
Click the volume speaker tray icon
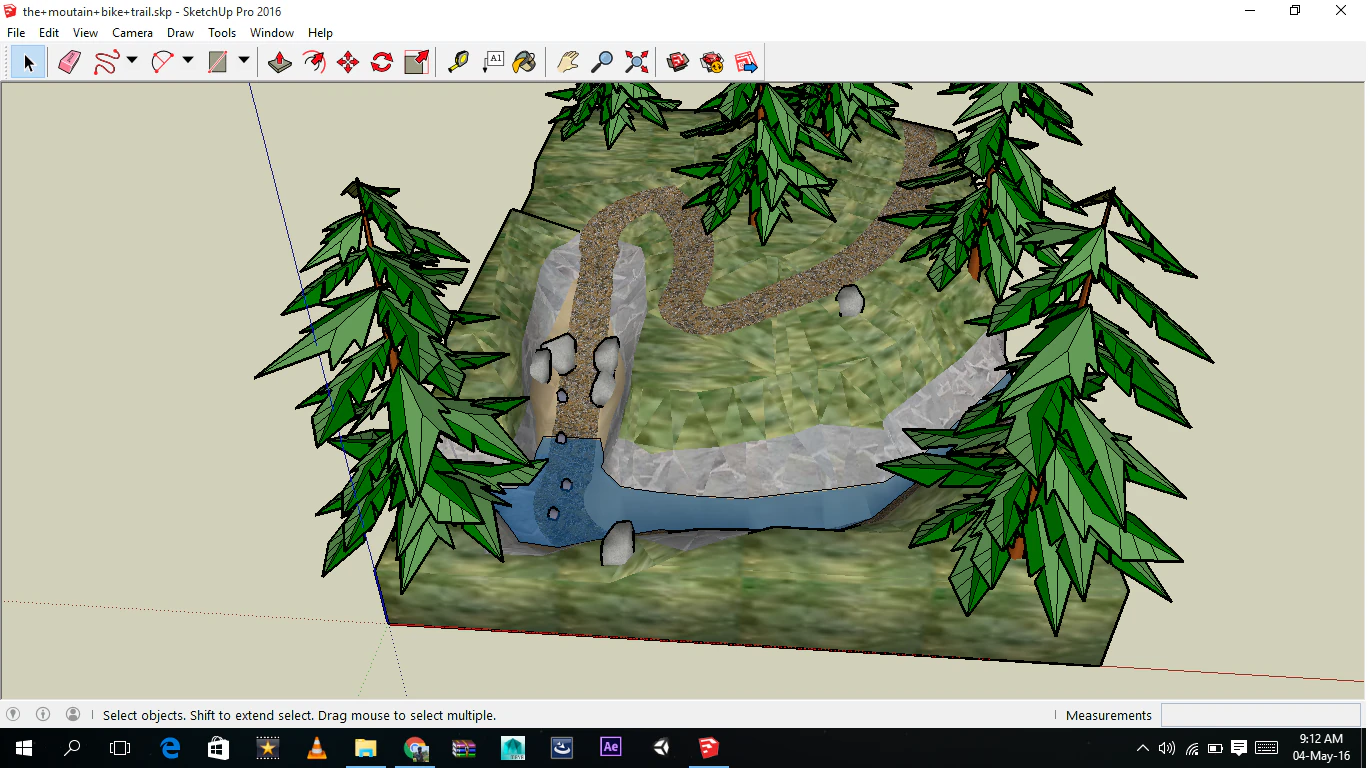point(1167,748)
